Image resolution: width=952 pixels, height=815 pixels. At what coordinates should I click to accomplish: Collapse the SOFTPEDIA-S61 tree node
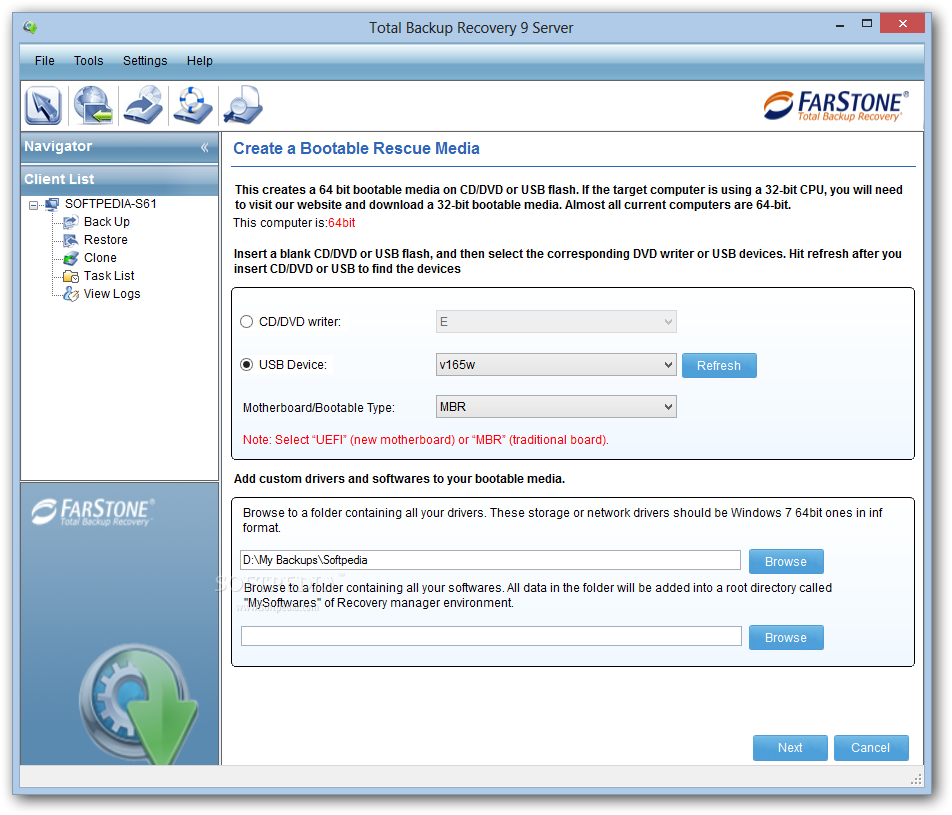[x=33, y=205]
